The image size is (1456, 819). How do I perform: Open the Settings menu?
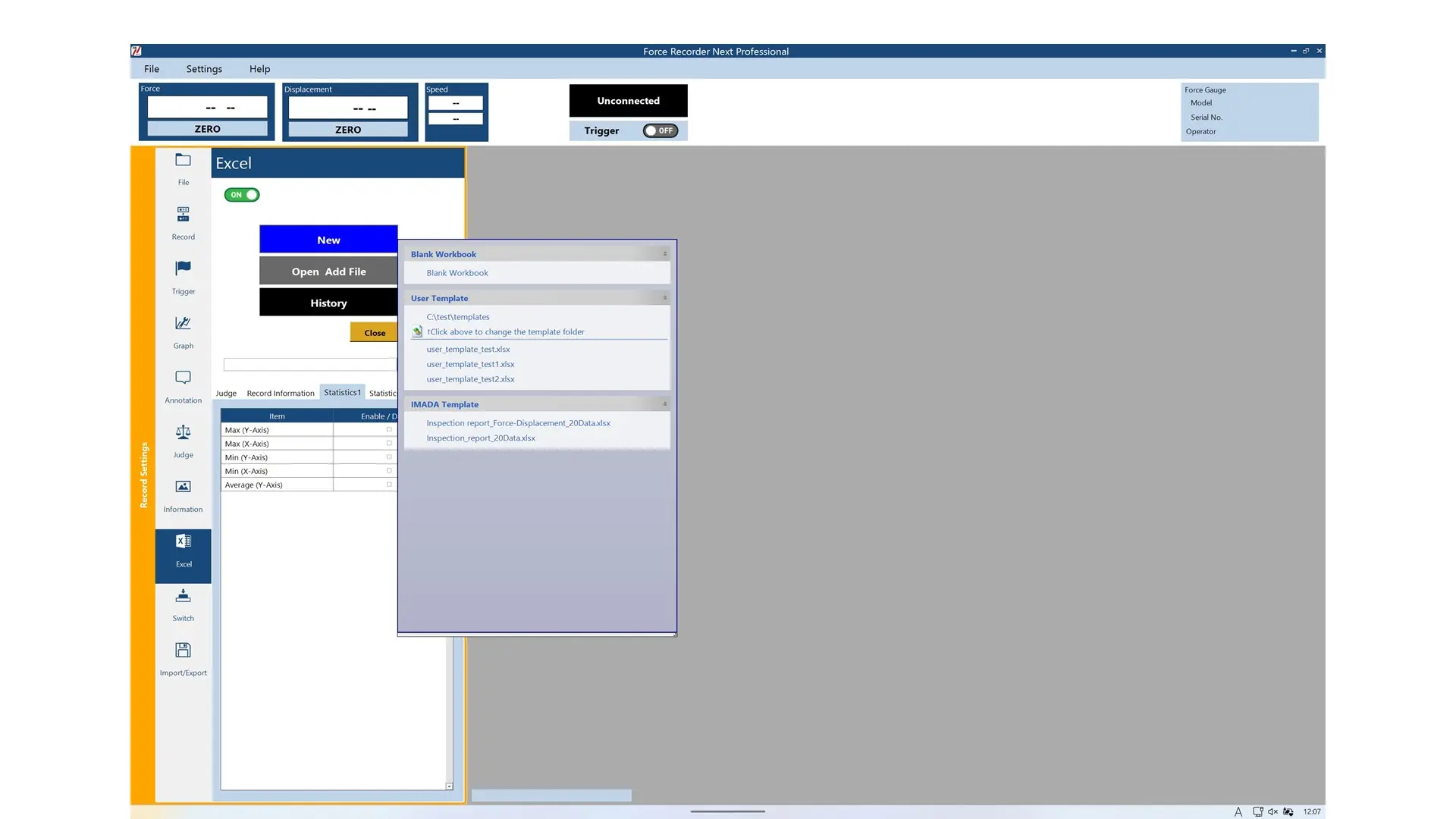click(204, 69)
